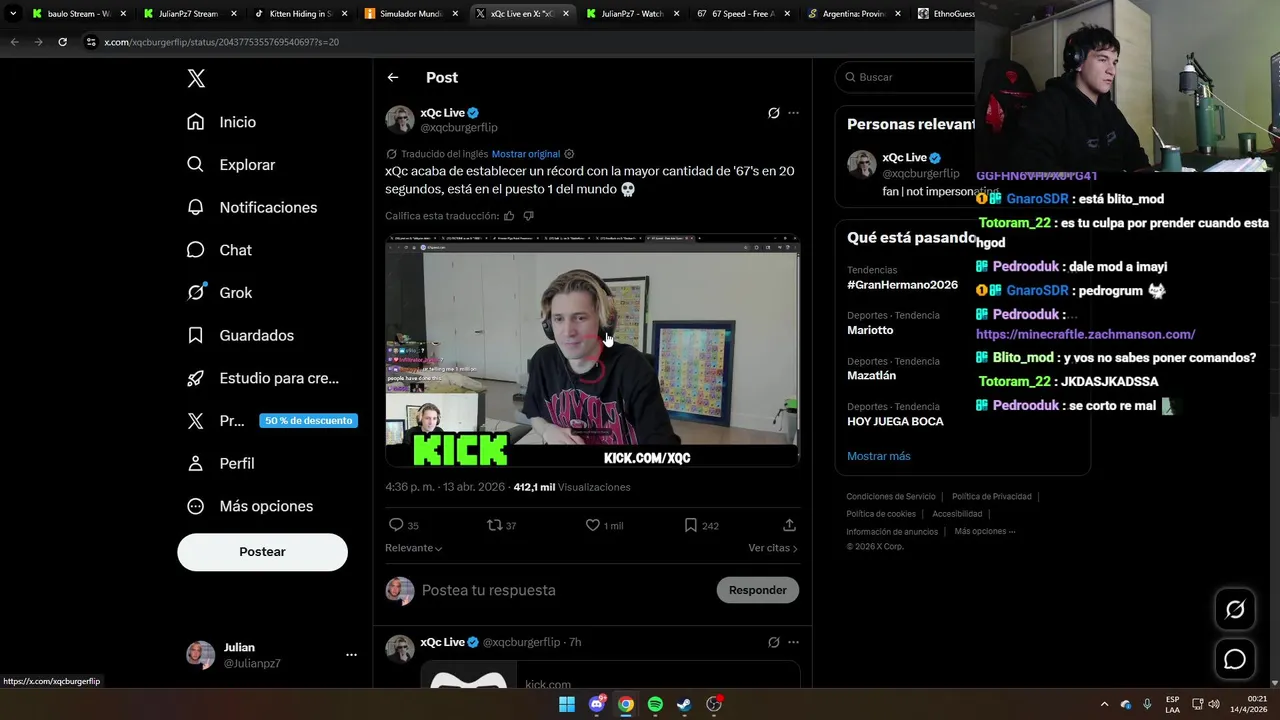Viewport: 1280px width, 720px height.
Task: Open Perfil person icon
Action: click(196, 463)
